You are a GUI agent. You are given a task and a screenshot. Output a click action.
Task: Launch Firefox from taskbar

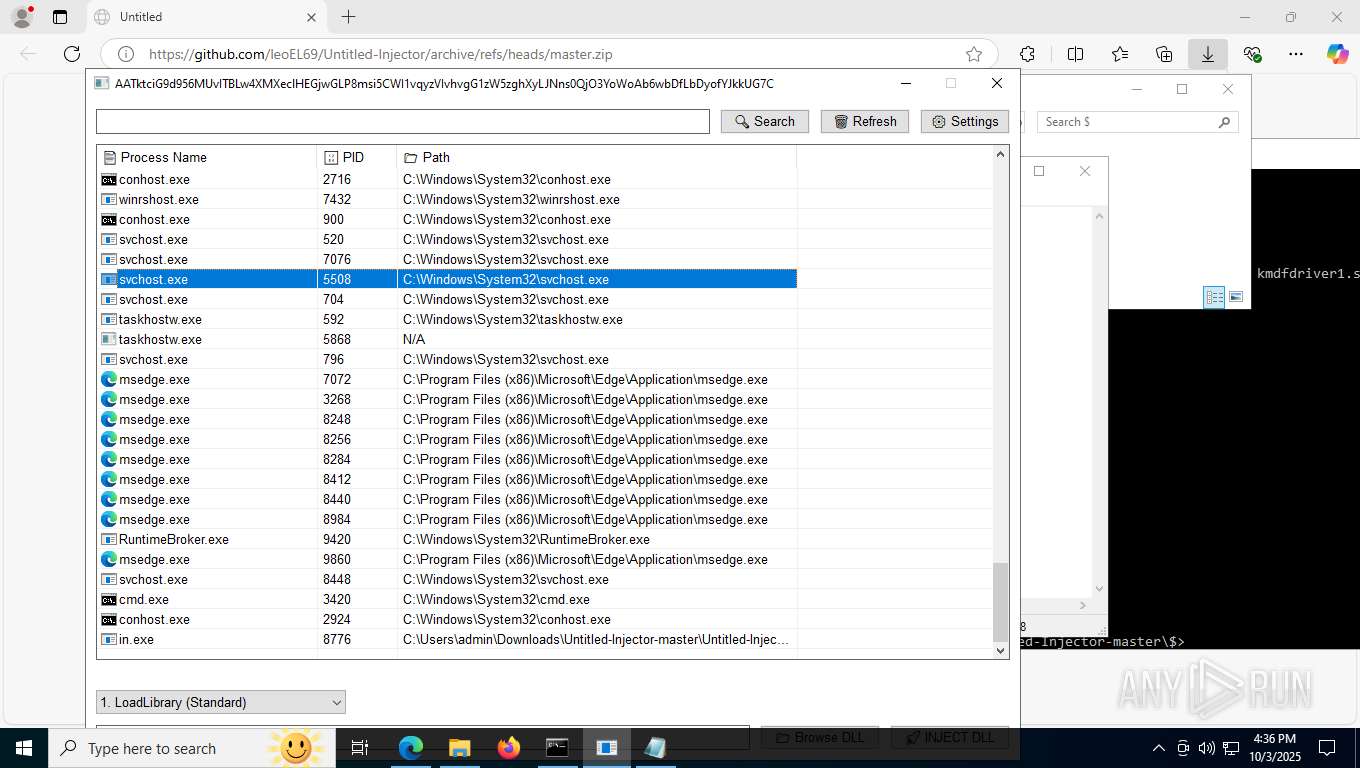(x=509, y=748)
